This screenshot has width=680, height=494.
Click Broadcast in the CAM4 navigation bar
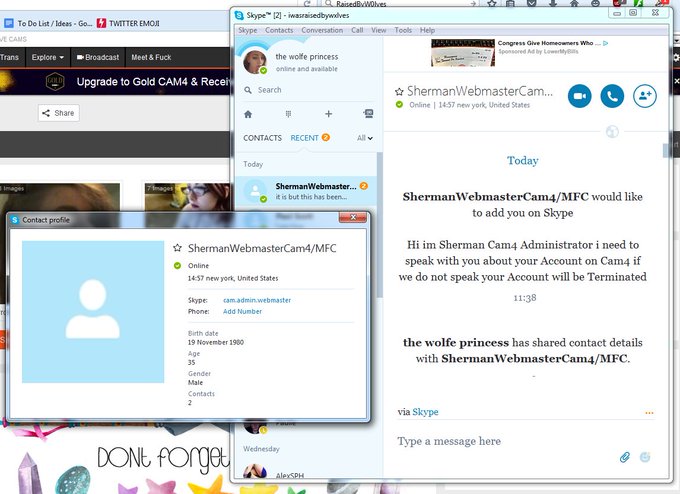[98, 57]
